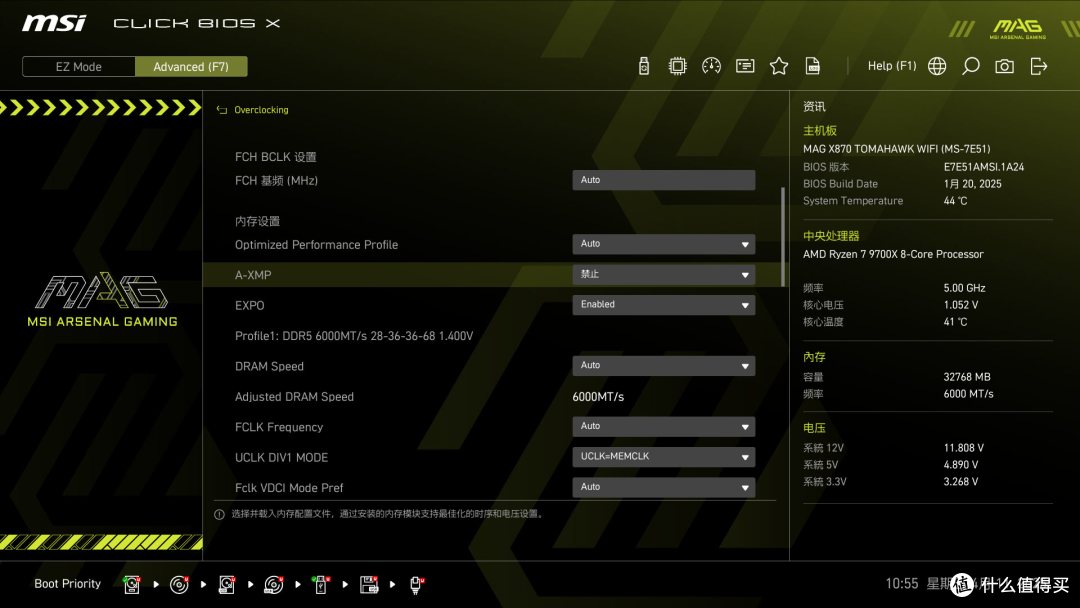Select the DRAM Speed label

tap(269, 366)
